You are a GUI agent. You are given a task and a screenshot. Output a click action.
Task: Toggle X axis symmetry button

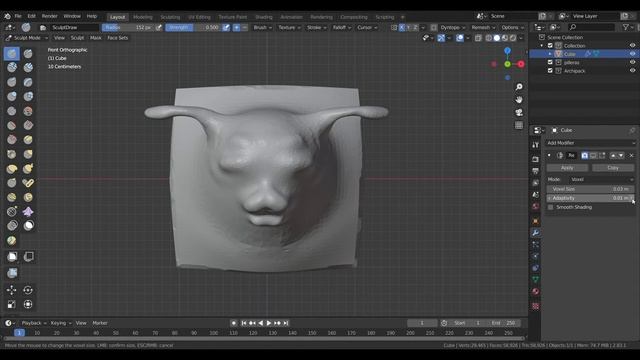click(402, 27)
